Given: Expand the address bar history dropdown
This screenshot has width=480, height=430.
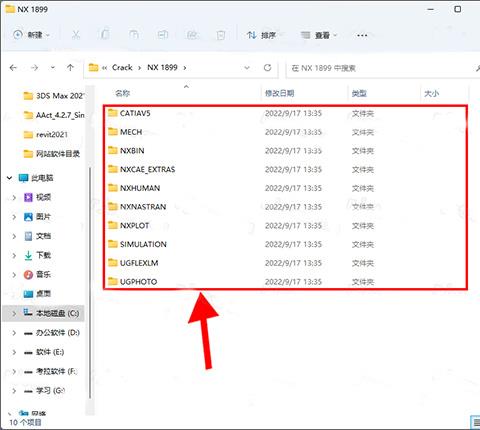Looking at the screenshot, I should [x=247, y=68].
